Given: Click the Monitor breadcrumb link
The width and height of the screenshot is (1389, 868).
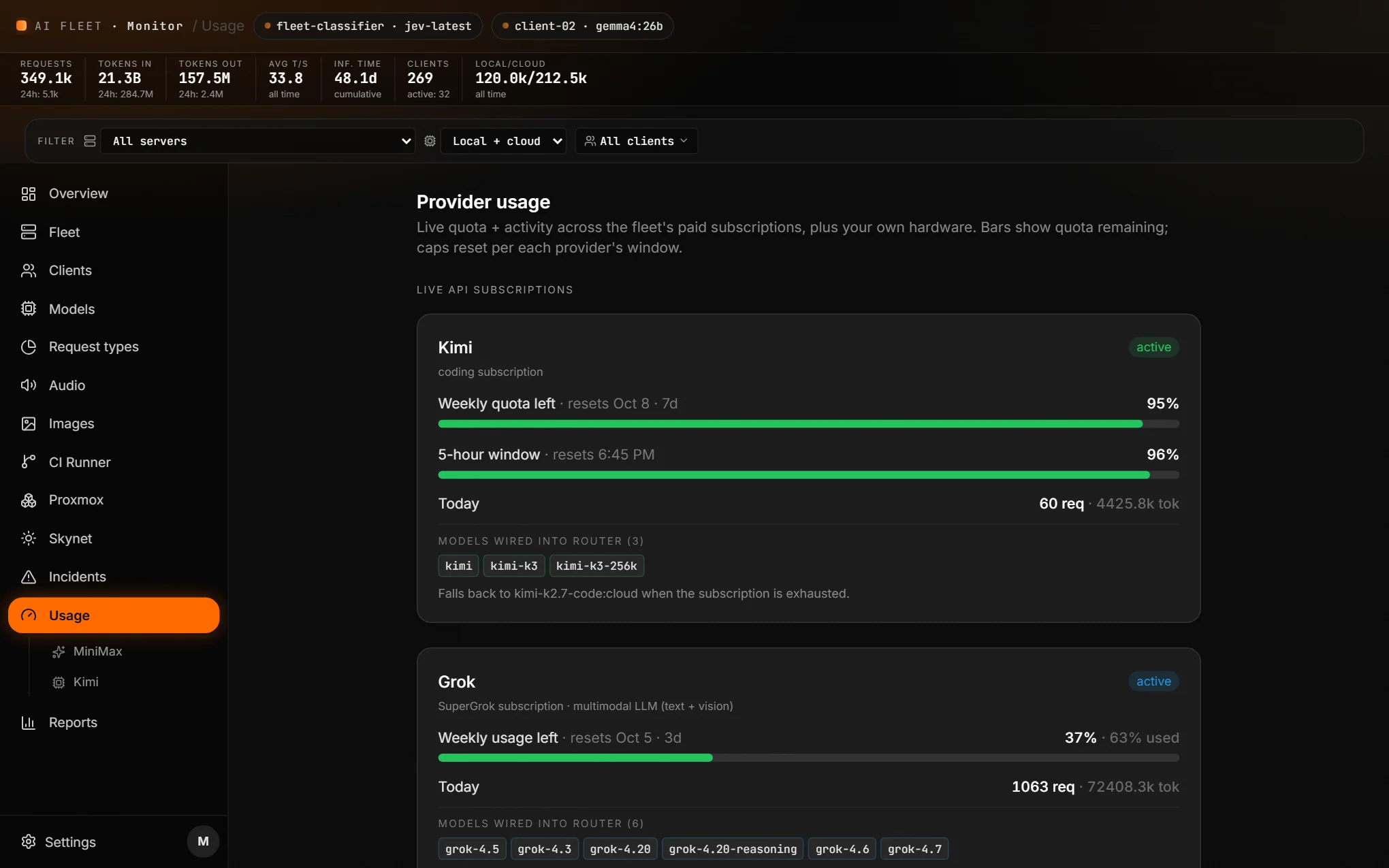Looking at the screenshot, I should [x=155, y=26].
